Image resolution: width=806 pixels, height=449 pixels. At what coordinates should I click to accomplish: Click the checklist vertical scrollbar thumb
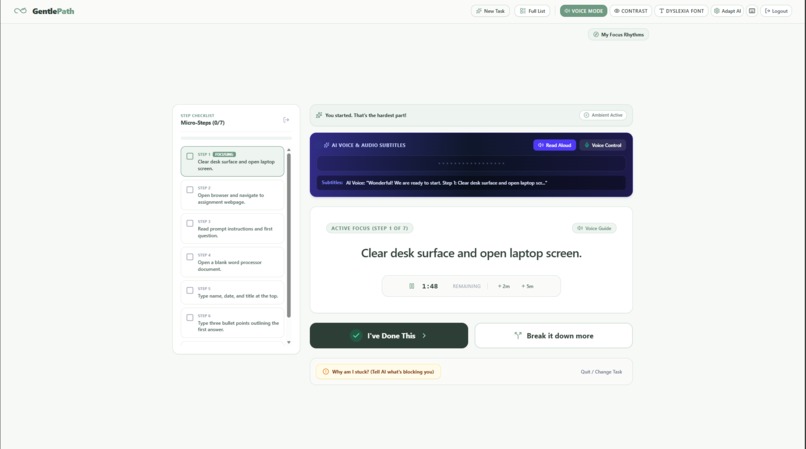(289, 236)
